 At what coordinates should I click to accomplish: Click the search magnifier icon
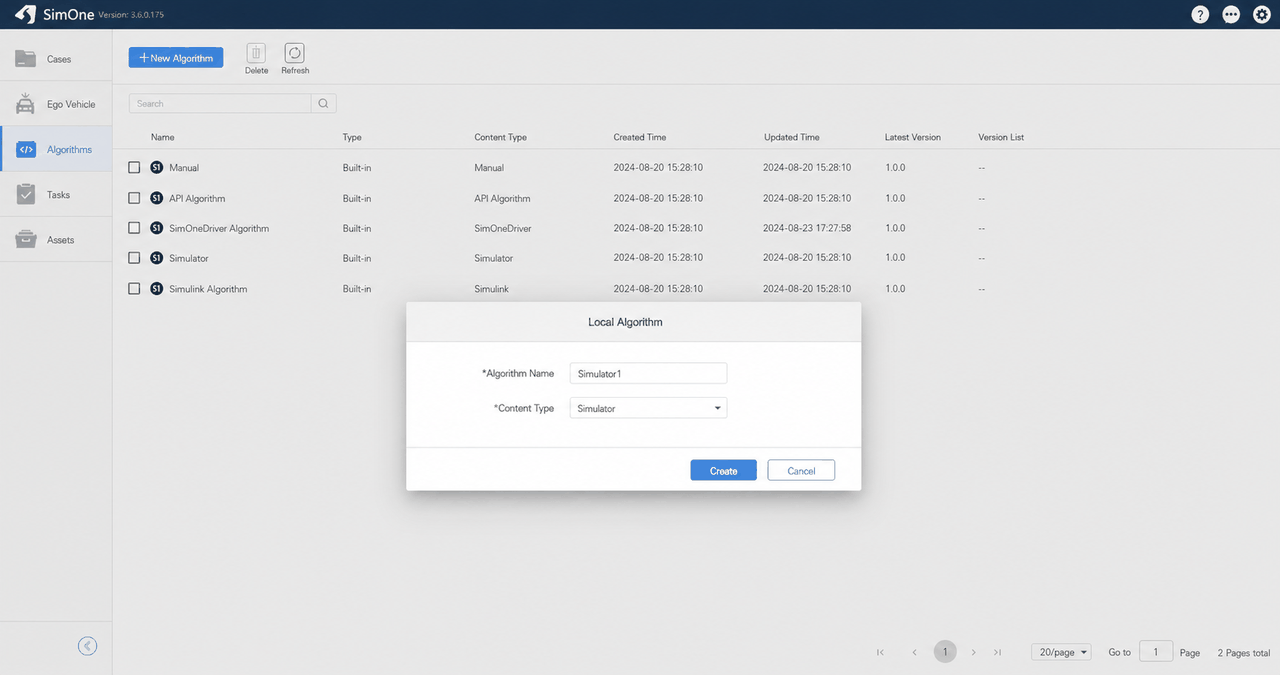323,103
